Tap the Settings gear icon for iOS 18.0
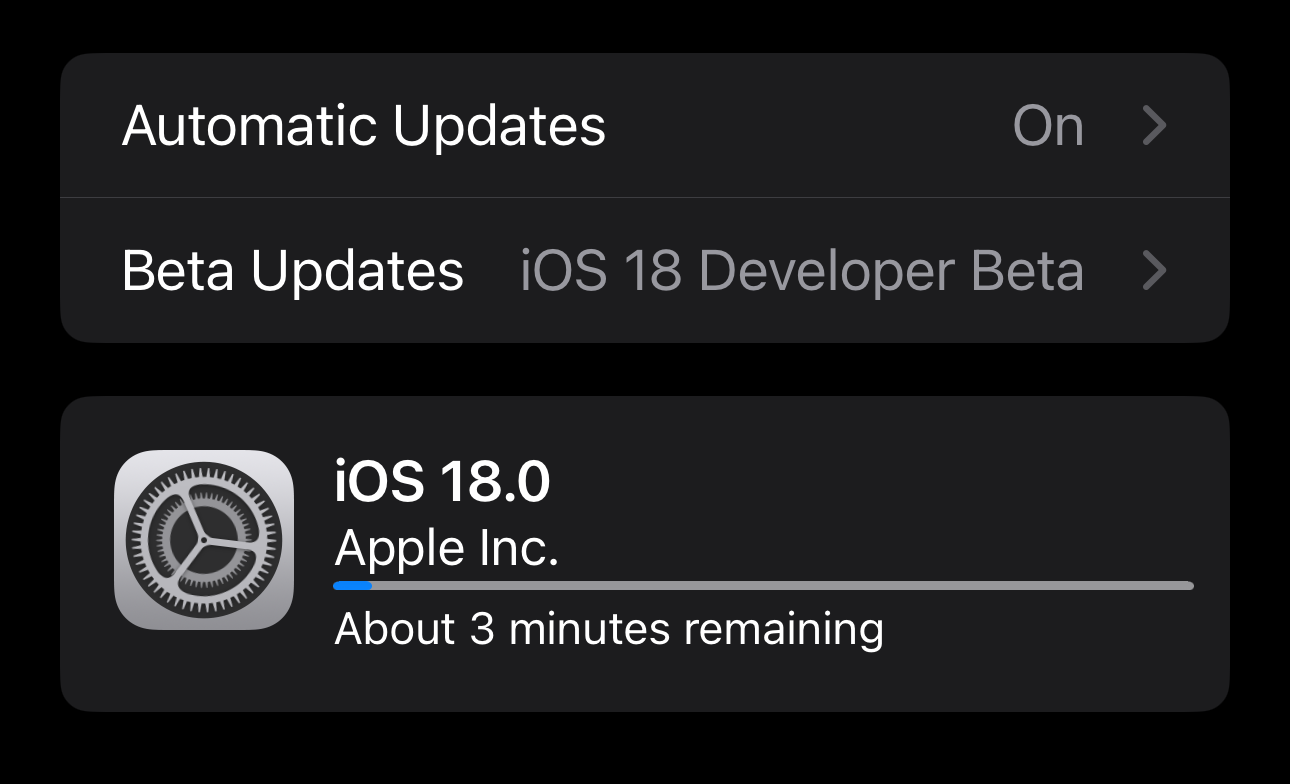Image resolution: width=1290 pixels, height=784 pixels. click(204, 539)
